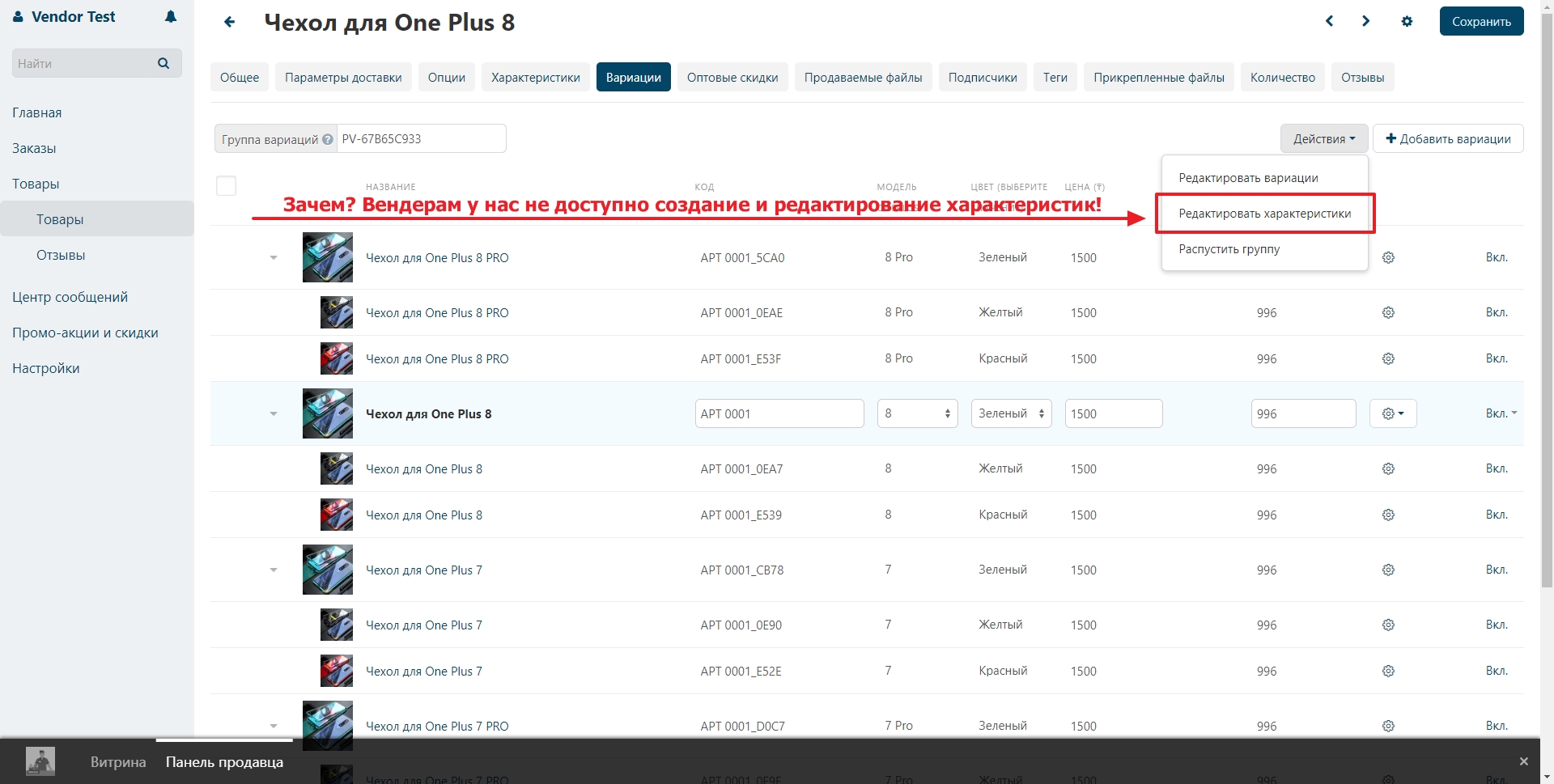Open the Опции tab

point(447,77)
